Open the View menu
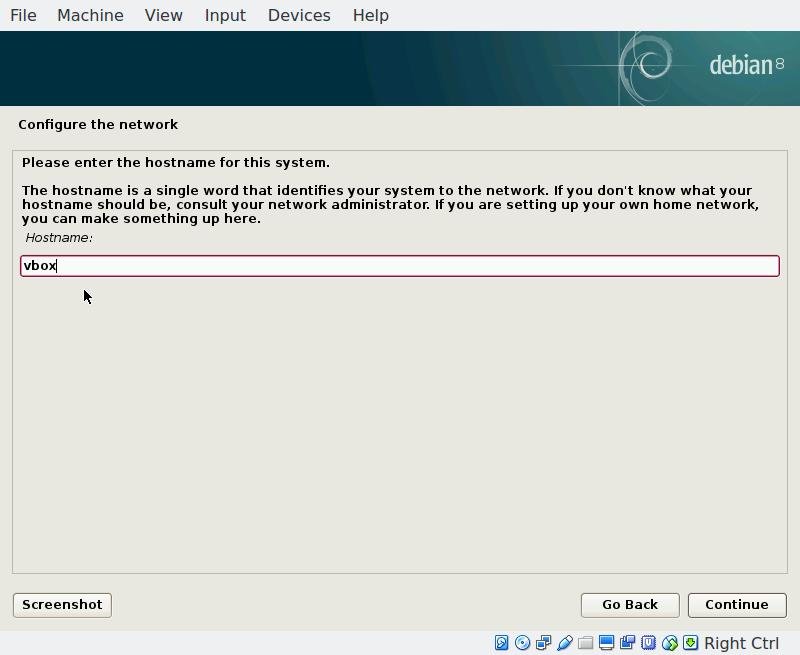800x655 pixels. point(163,15)
